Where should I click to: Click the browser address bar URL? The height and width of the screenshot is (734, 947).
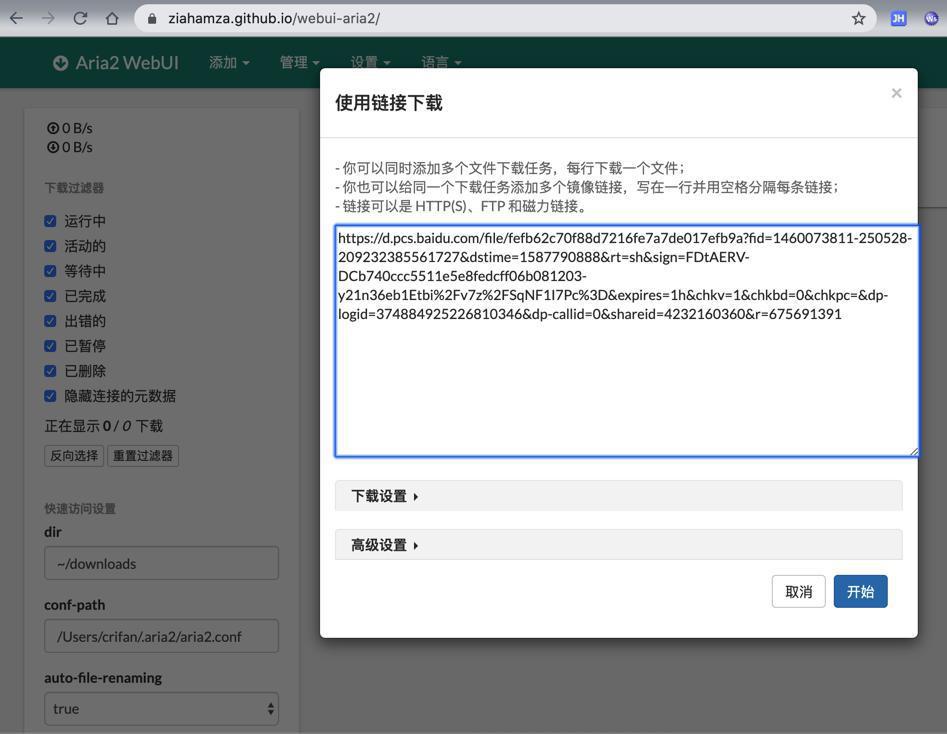pyautogui.click(x=274, y=19)
